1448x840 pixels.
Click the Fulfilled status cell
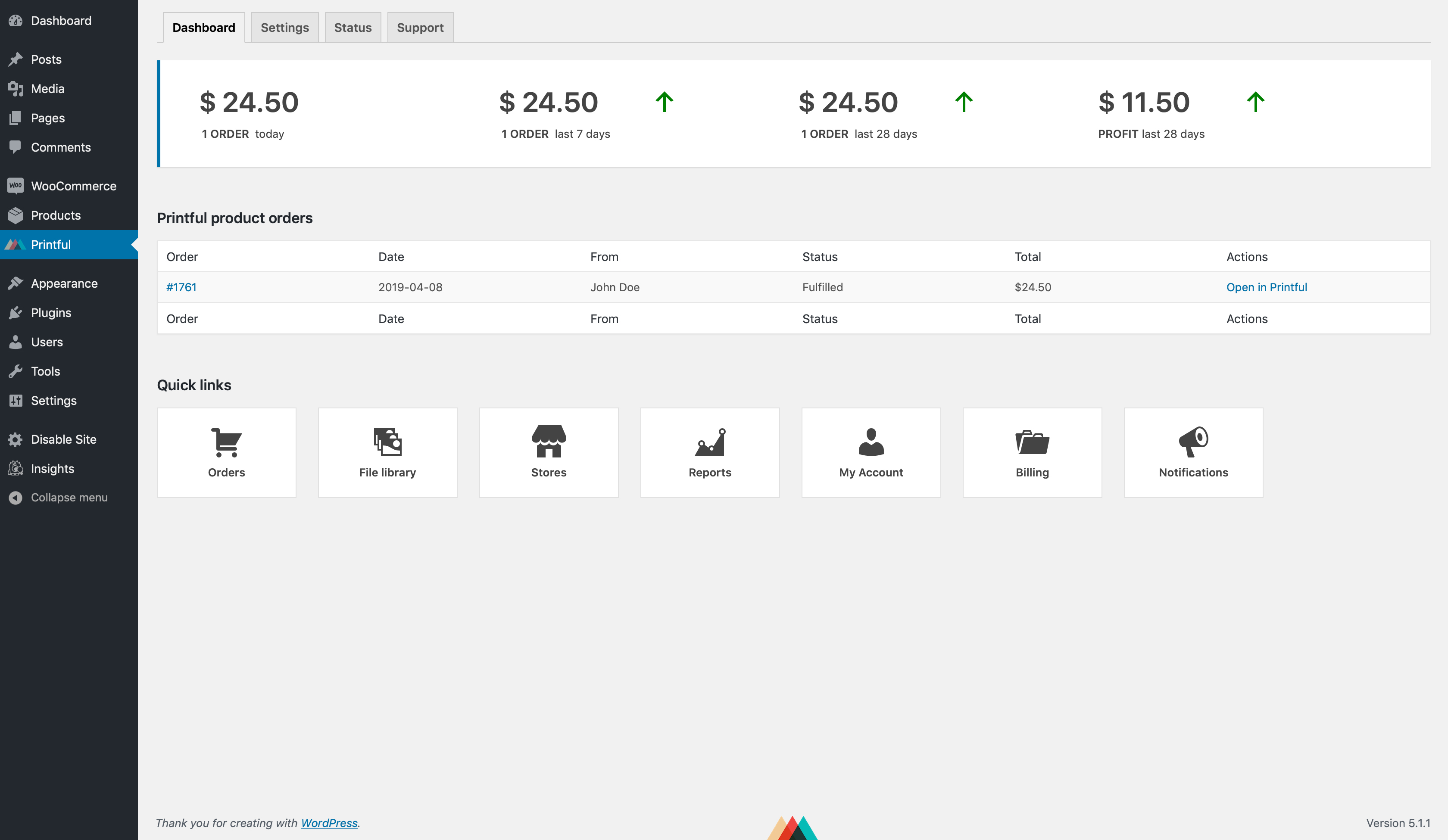822,287
